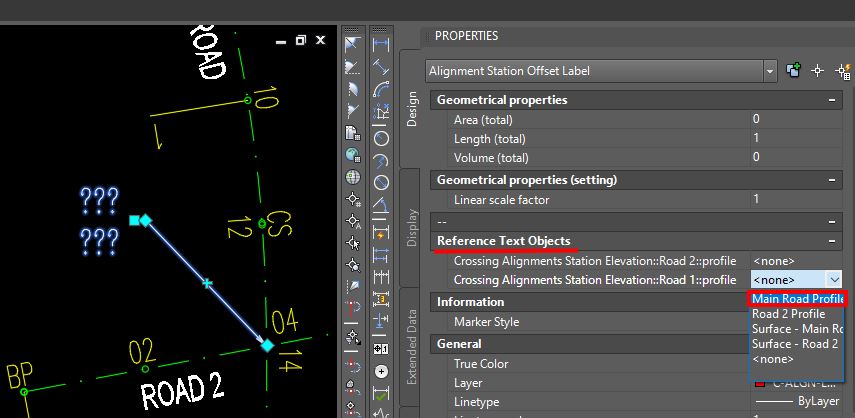
Task: Start the Arc Length dimension tool
Action: (x=381, y=89)
